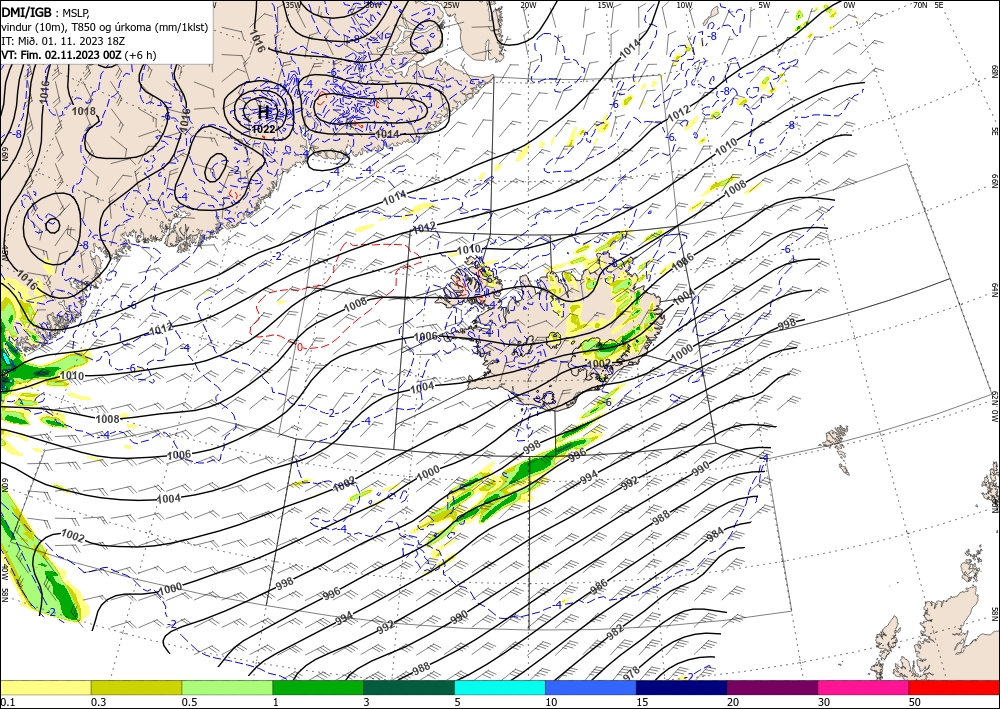The width and height of the screenshot is (1000, 709).
Task: Click the light yellow 0.1 legend swatch
Action: click(45, 687)
